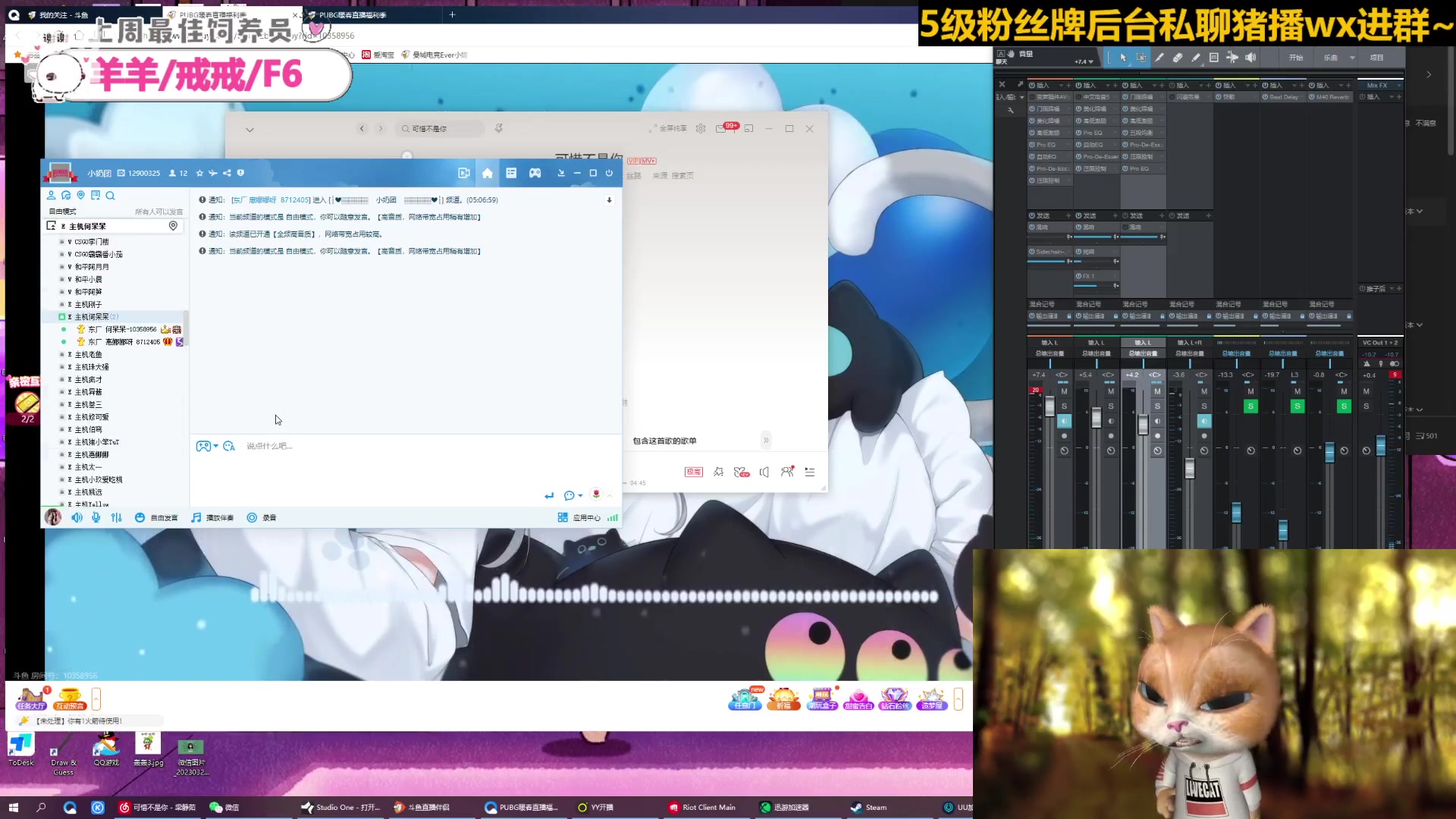Image resolution: width=1456 pixels, height=819 pixels.
Task: Open 任务大厅 icon on Douyu overlay
Action: pyautogui.click(x=30, y=698)
